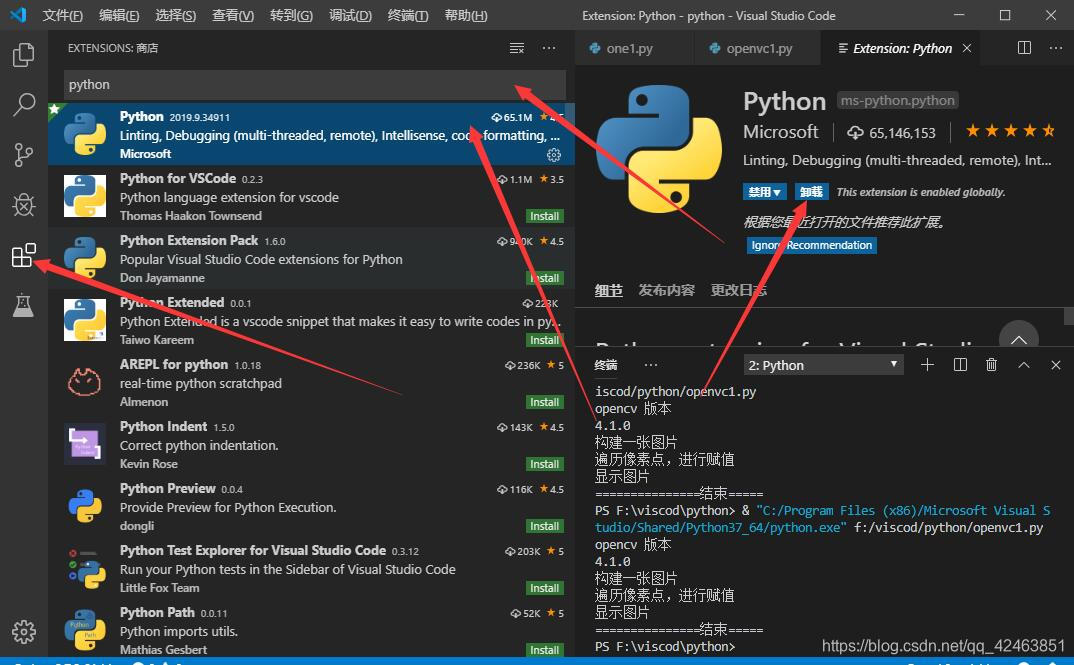Select Python Preview list row title
Image resolution: width=1074 pixels, height=665 pixels.
[x=167, y=488]
